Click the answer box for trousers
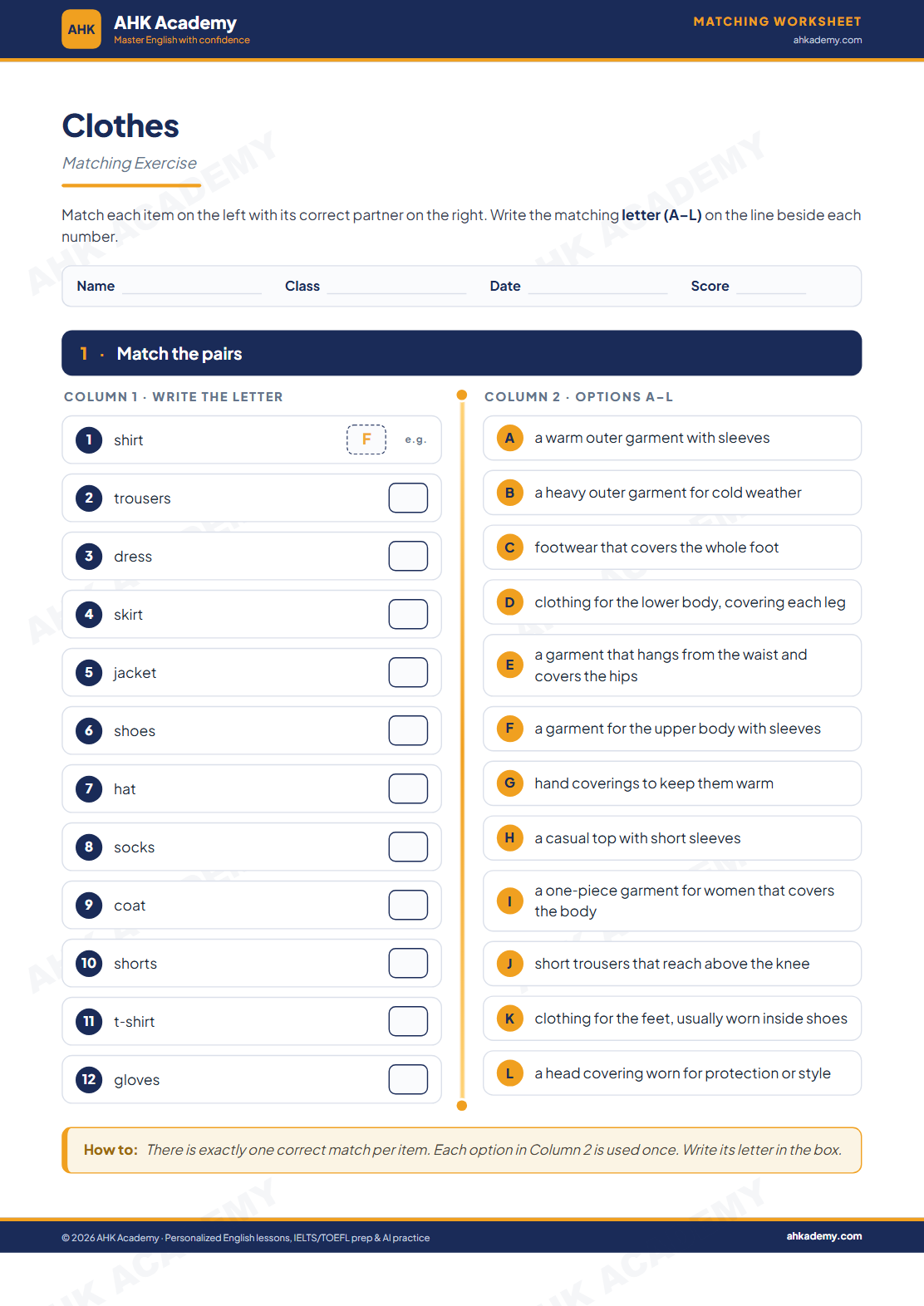Viewport: 924px width, 1306px height. [408, 498]
